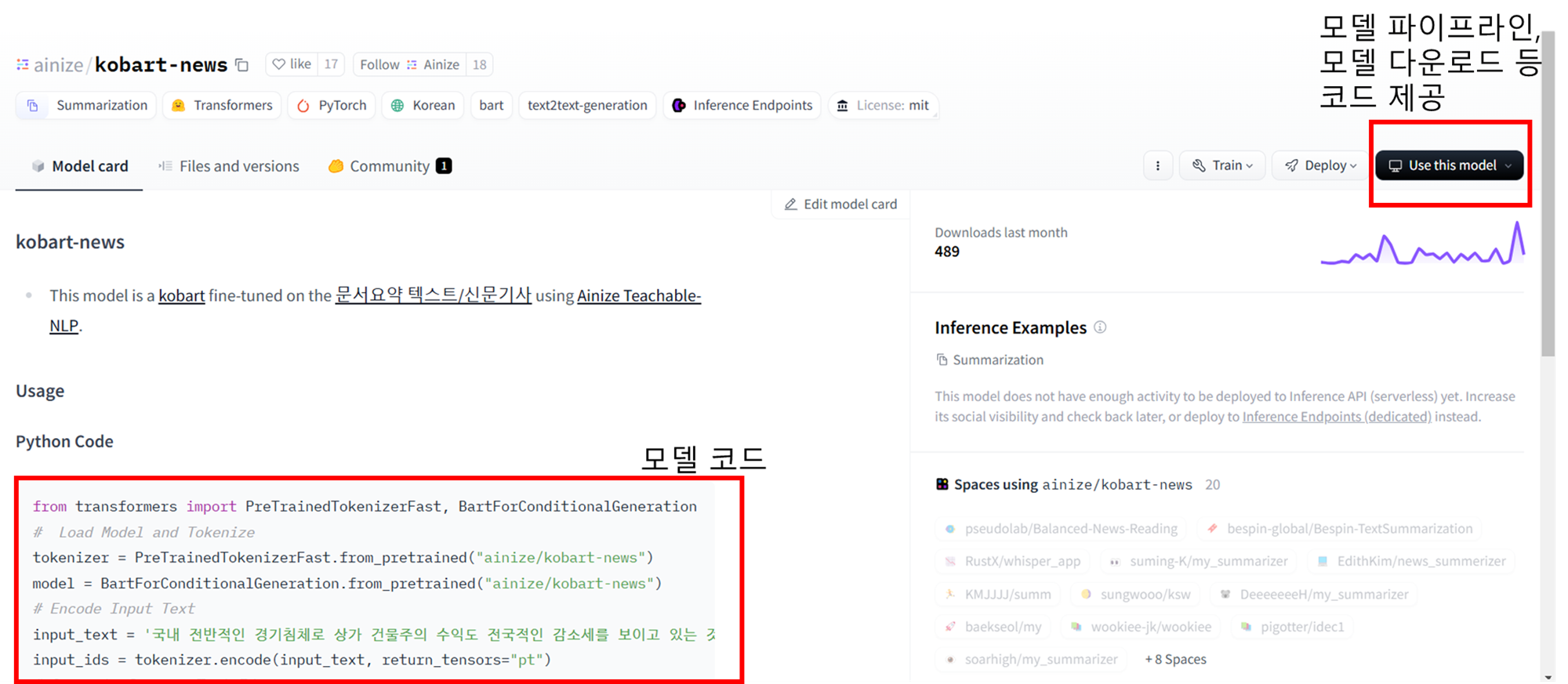Open DeeeeeeeH/my_summarizer space
Viewport: 1568px width, 684px height.
coord(1314,594)
